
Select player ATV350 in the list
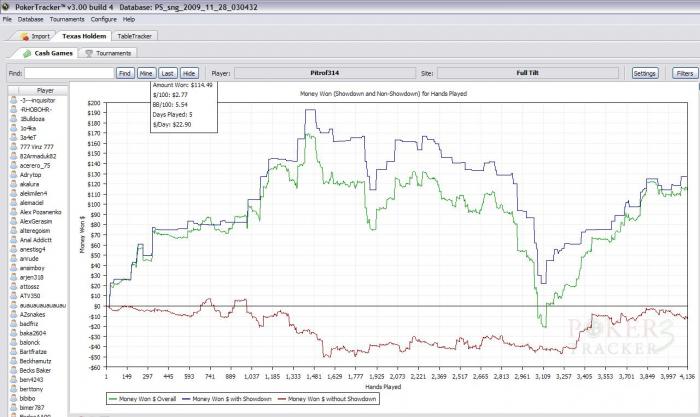30,296
